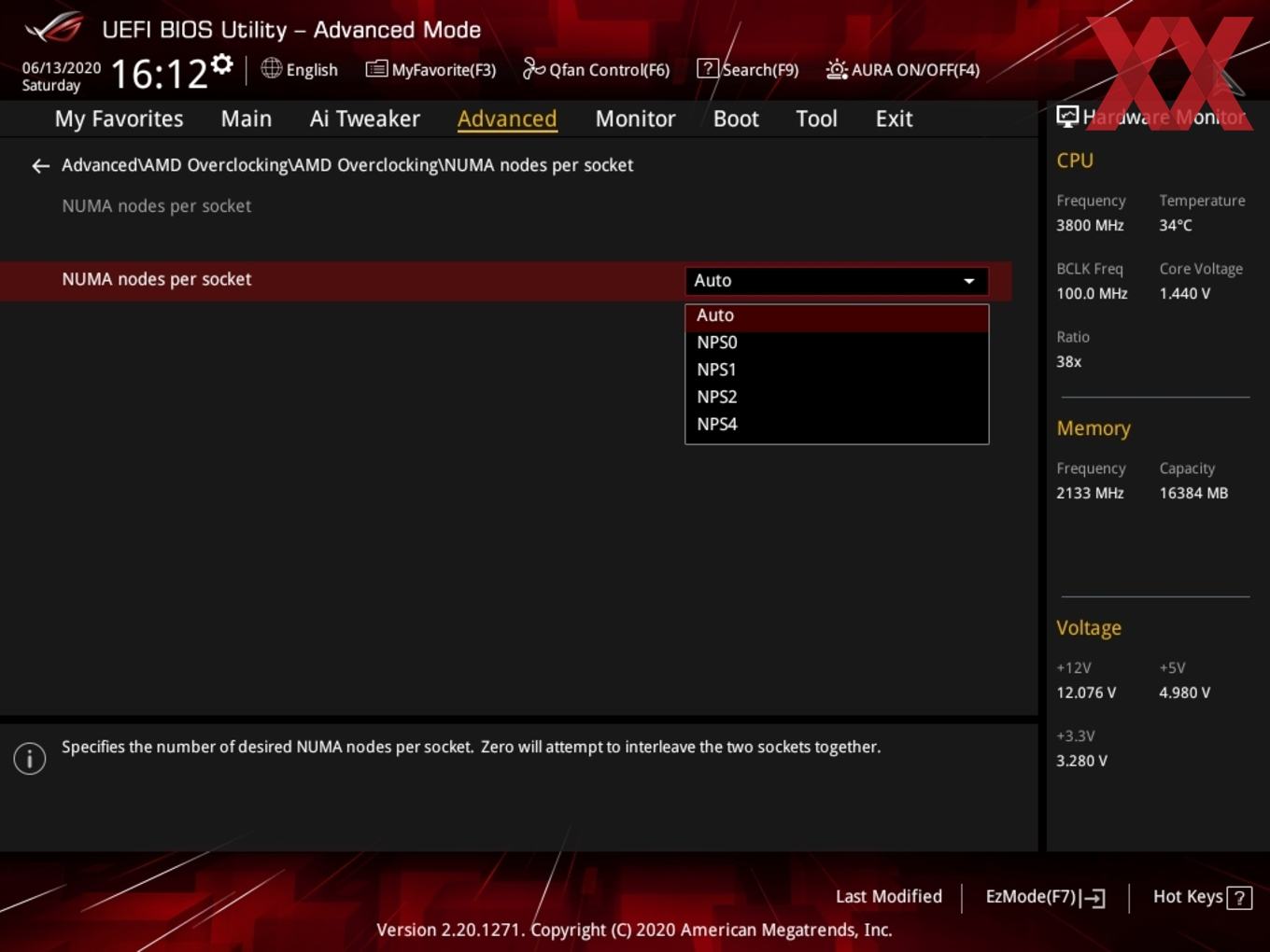The width and height of the screenshot is (1270, 952).
Task: Toggle AURA lighting icon
Action: [837, 69]
